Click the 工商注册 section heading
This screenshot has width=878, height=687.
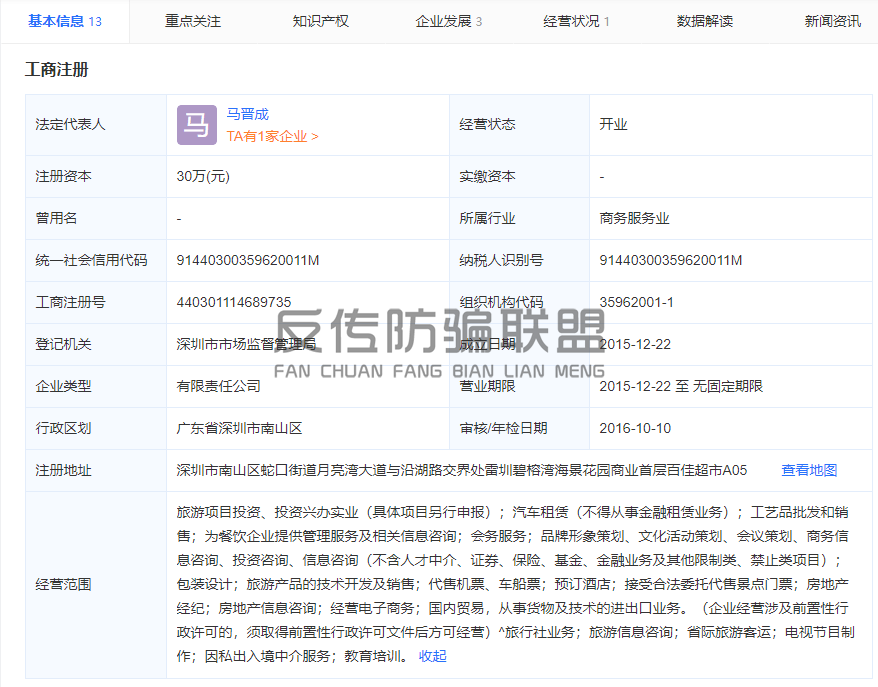[56, 70]
